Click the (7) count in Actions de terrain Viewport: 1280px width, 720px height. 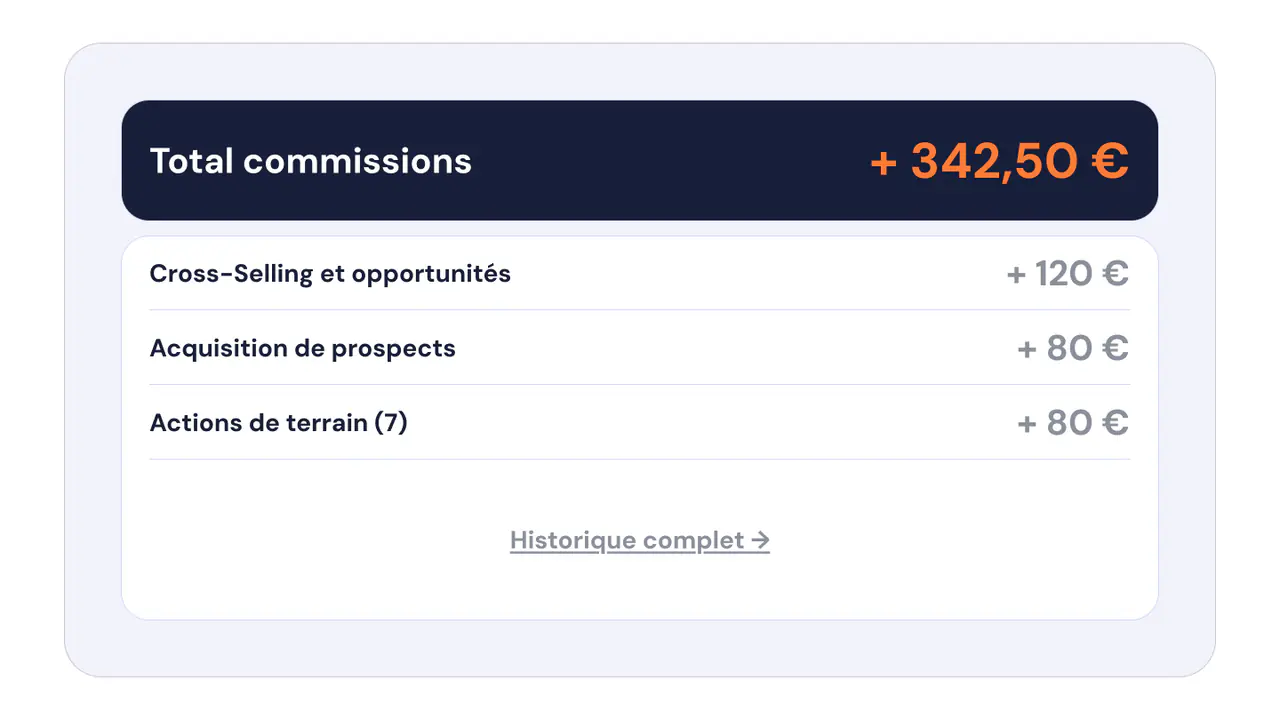[391, 423]
